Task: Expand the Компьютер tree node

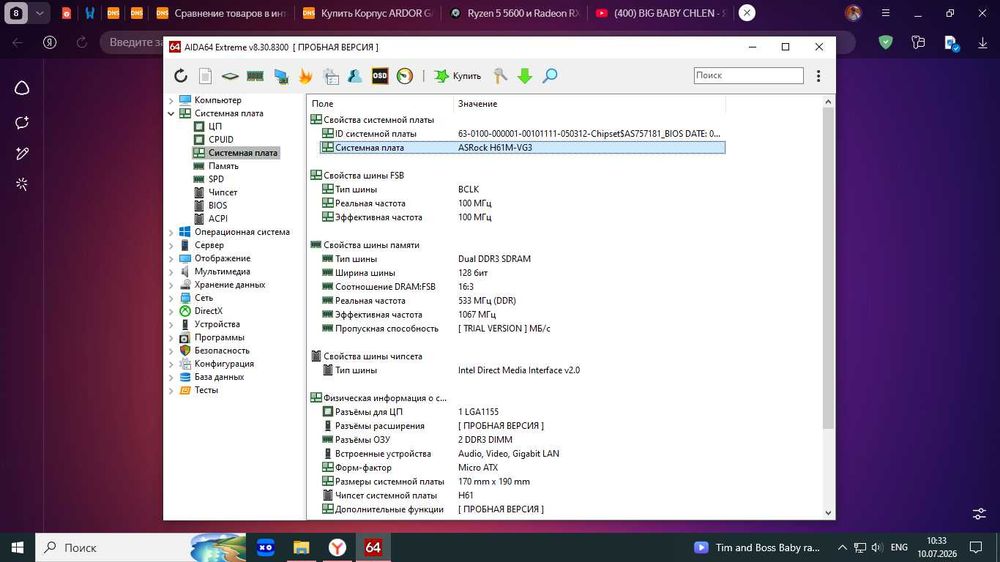Action: pyautogui.click(x=171, y=100)
